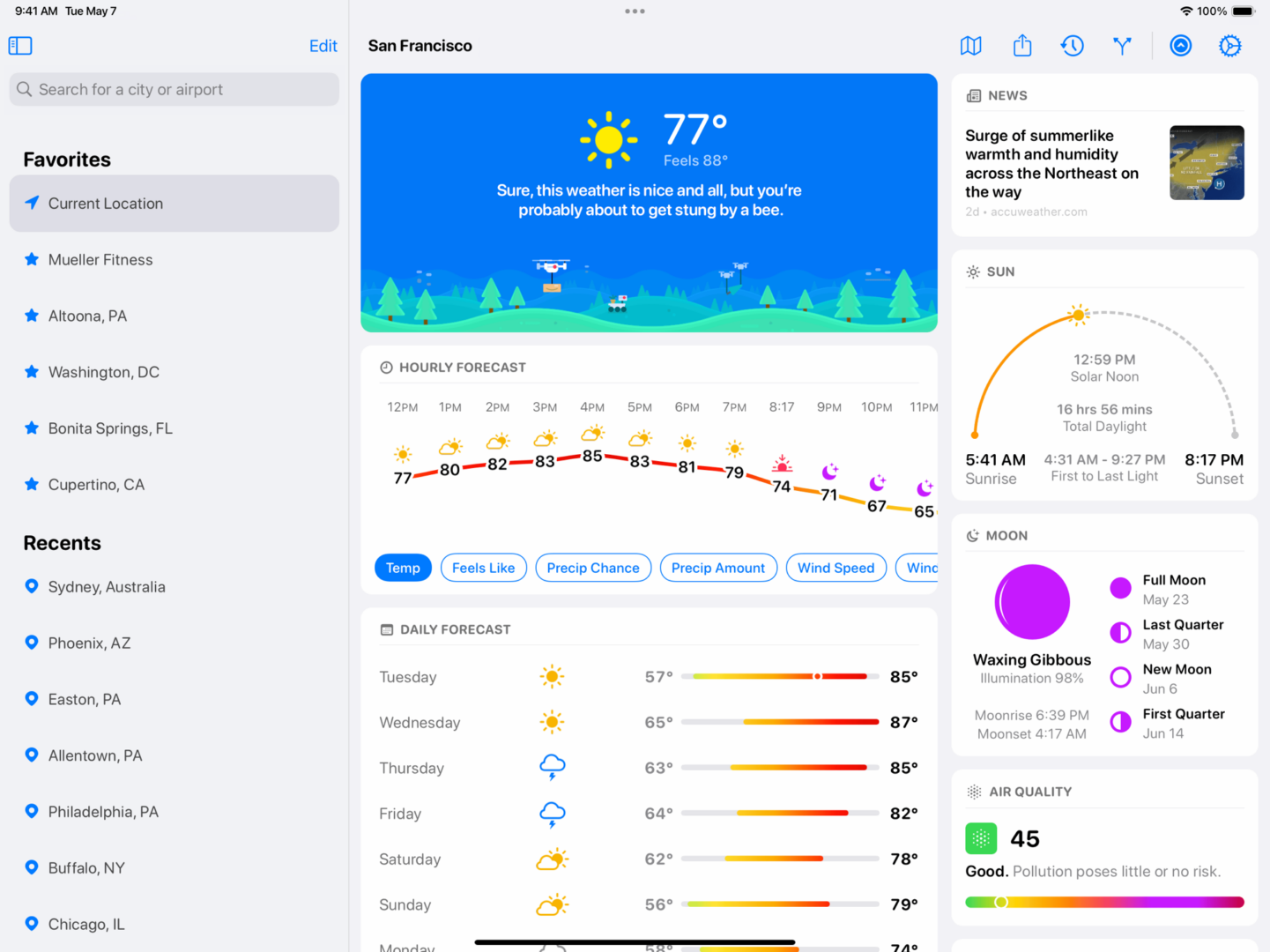This screenshot has height=952, width=1270.
Task: Expand the Thursday daily forecast row
Action: click(x=648, y=768)
